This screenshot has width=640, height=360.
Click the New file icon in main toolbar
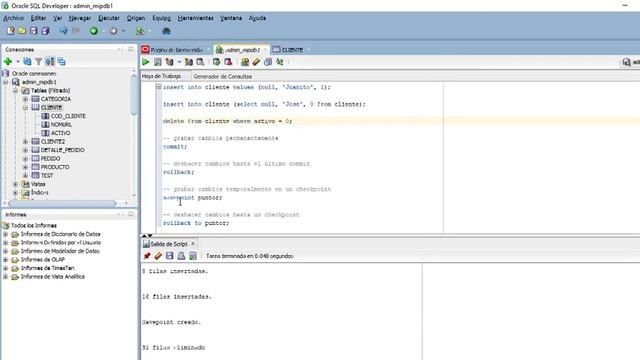point(11,31)
